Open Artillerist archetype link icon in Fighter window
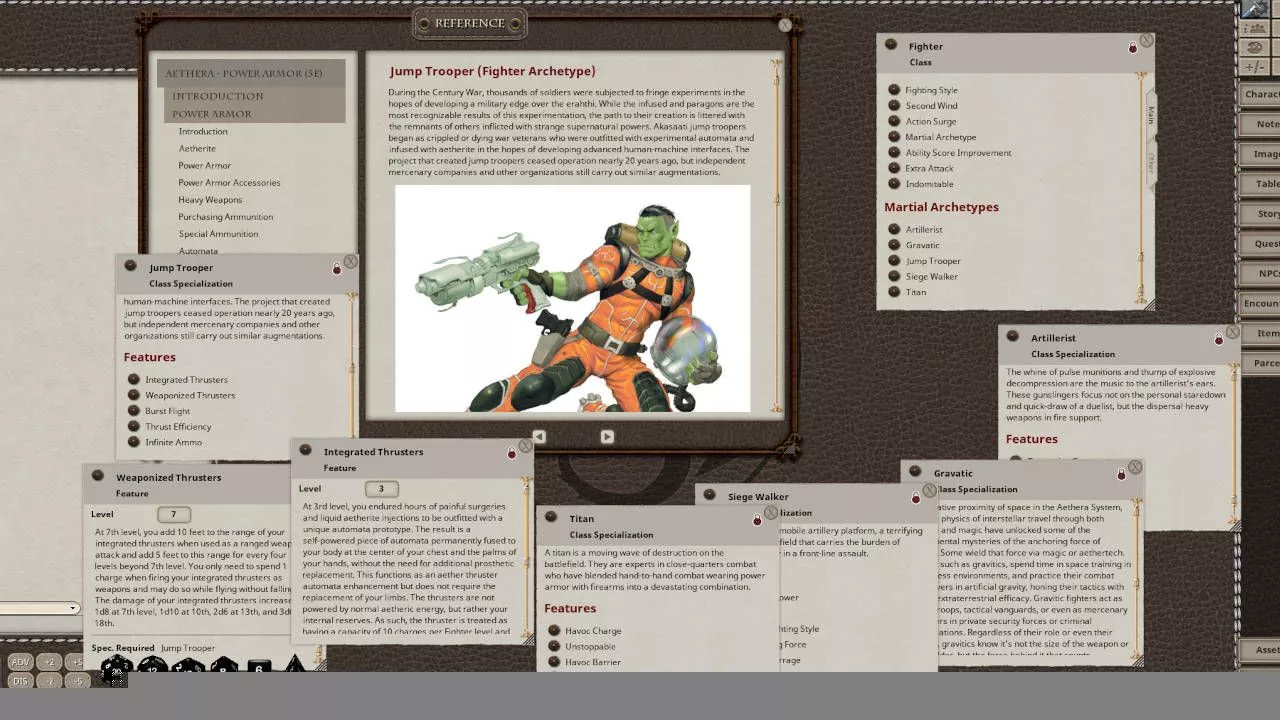Screen dimensions: 1280x720 point(894,229)
